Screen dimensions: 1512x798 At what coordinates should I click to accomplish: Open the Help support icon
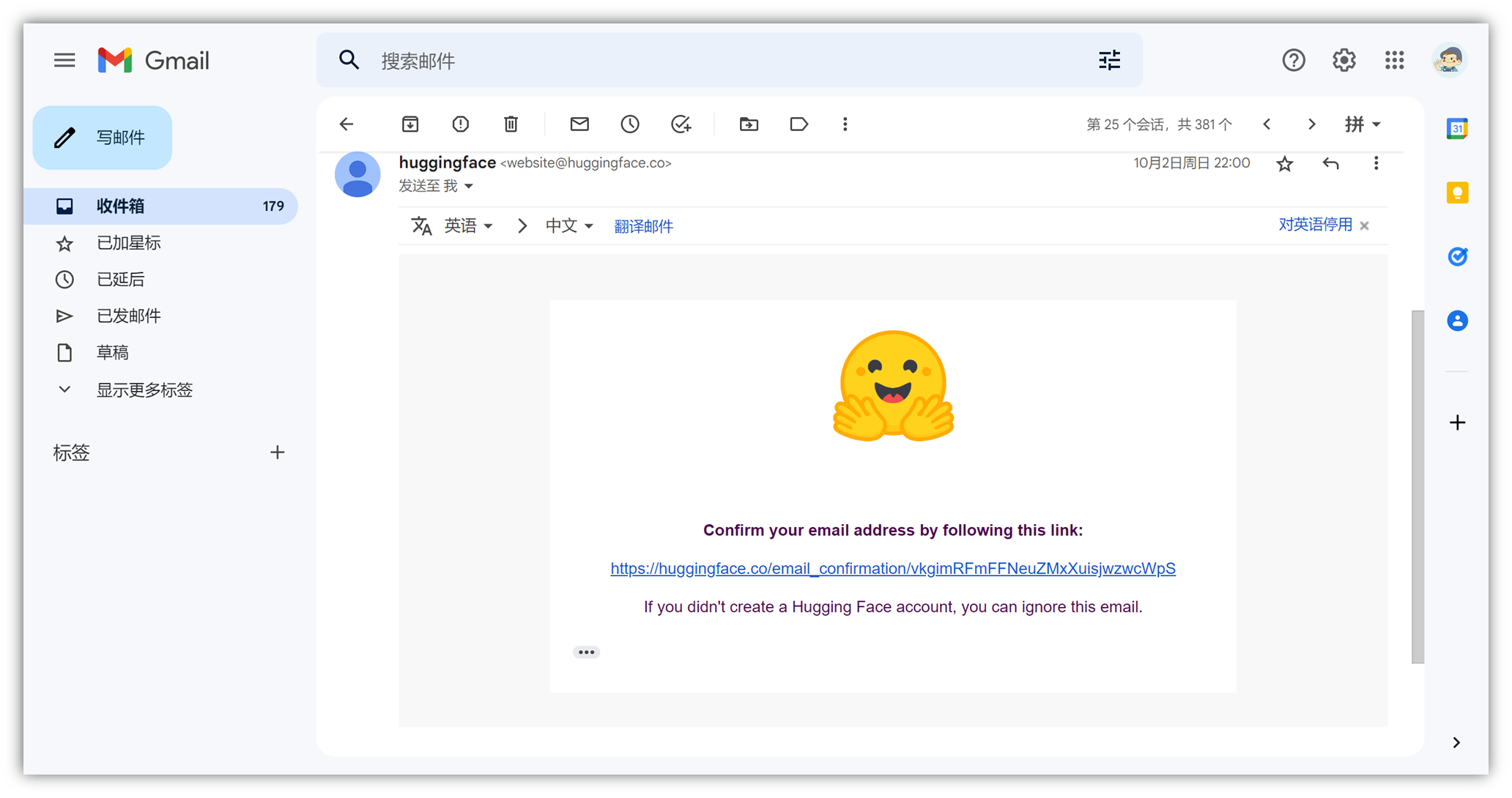1294,60
